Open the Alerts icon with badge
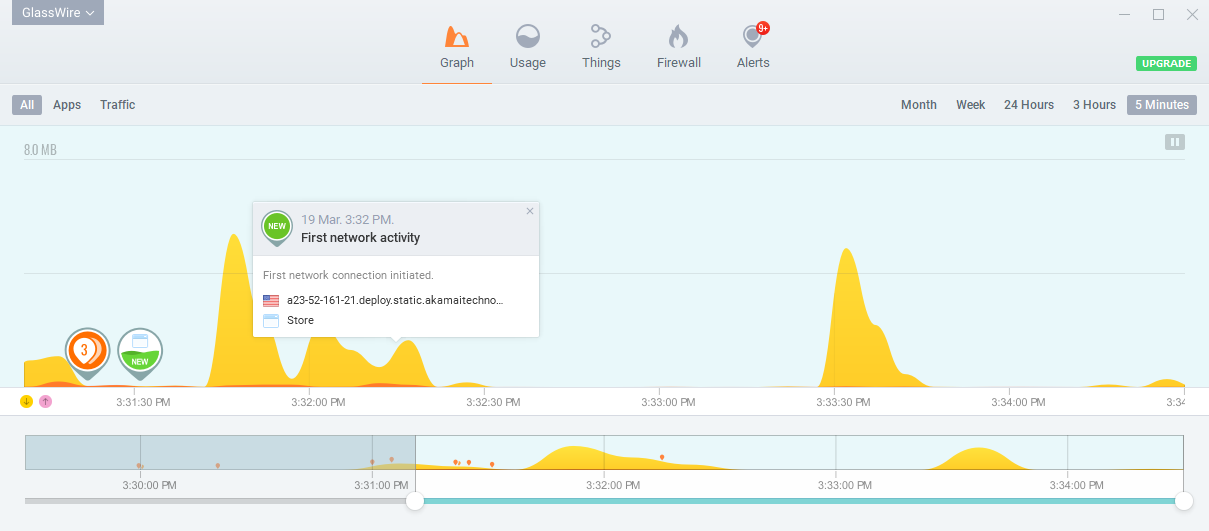The height and width of the screenshot is (531, 1209). tap(753, 38)
